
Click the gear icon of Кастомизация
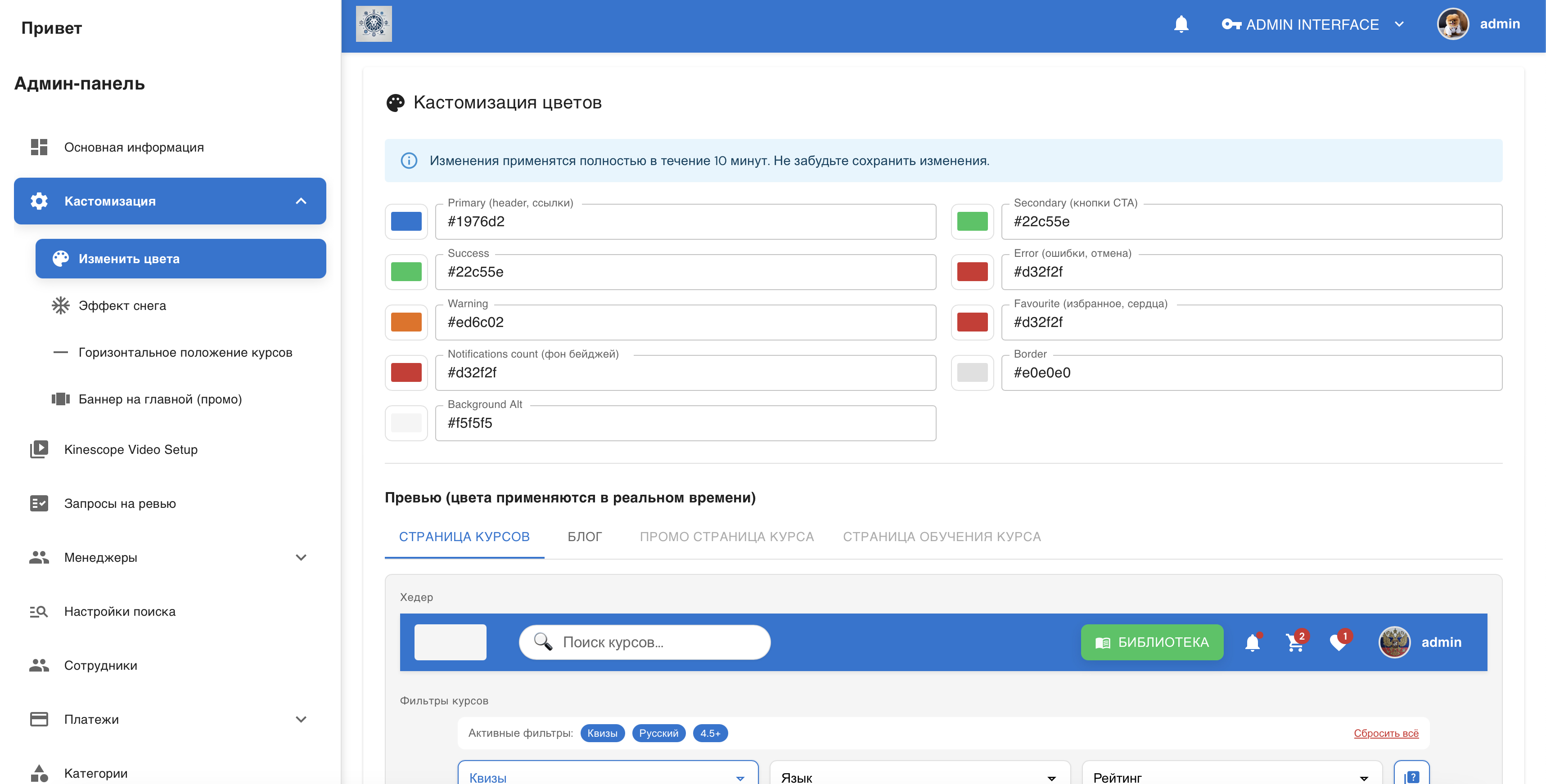(39, 201)
